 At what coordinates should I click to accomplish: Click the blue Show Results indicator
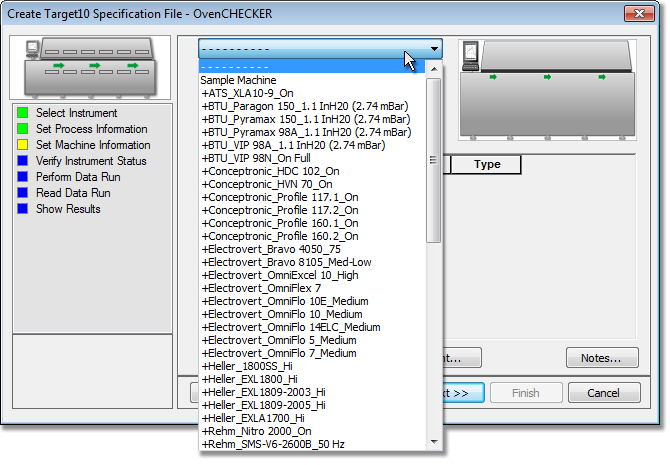click(x=23, y=209)
